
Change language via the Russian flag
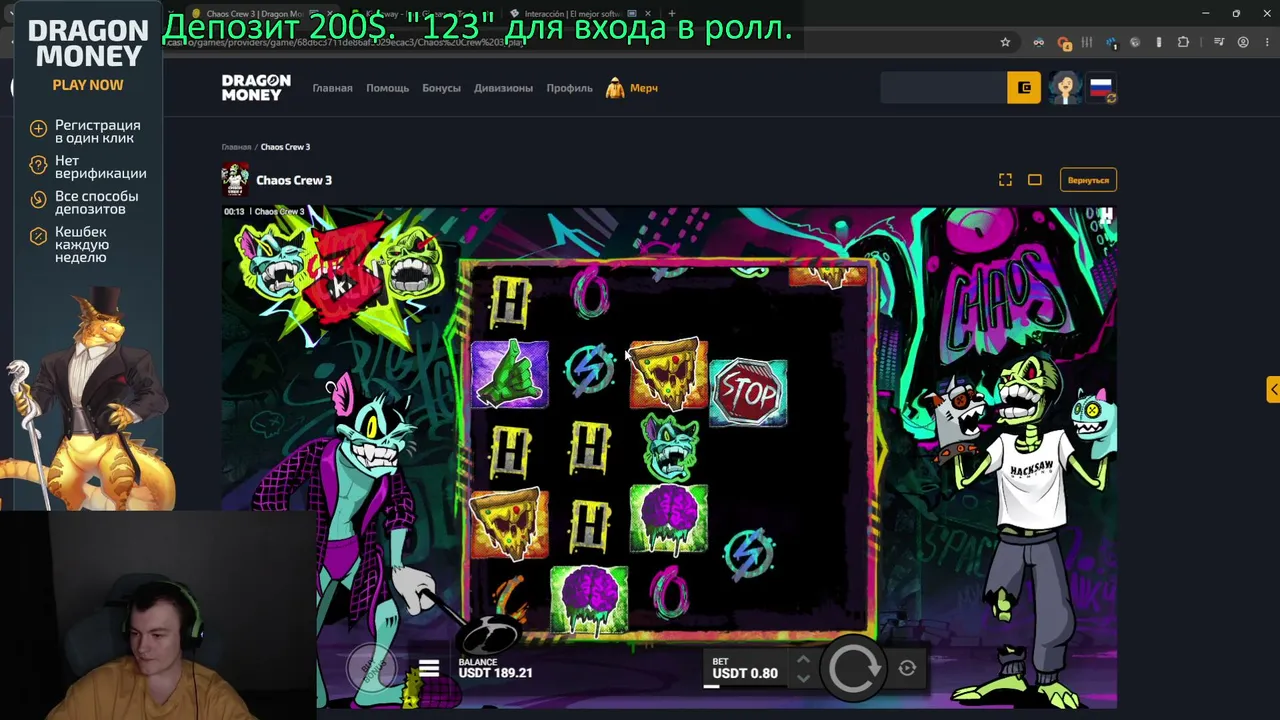[x=1101, y=88]
